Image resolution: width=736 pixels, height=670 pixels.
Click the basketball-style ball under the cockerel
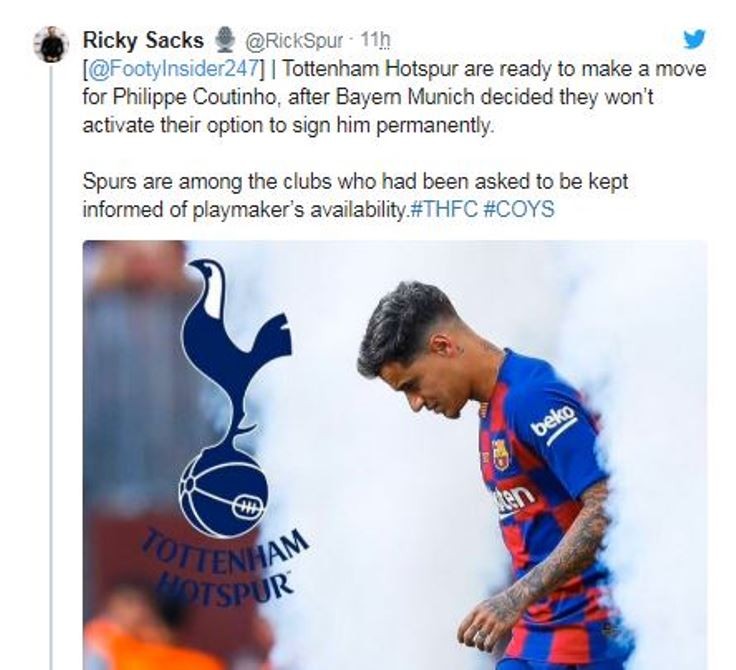coord(223,490)
